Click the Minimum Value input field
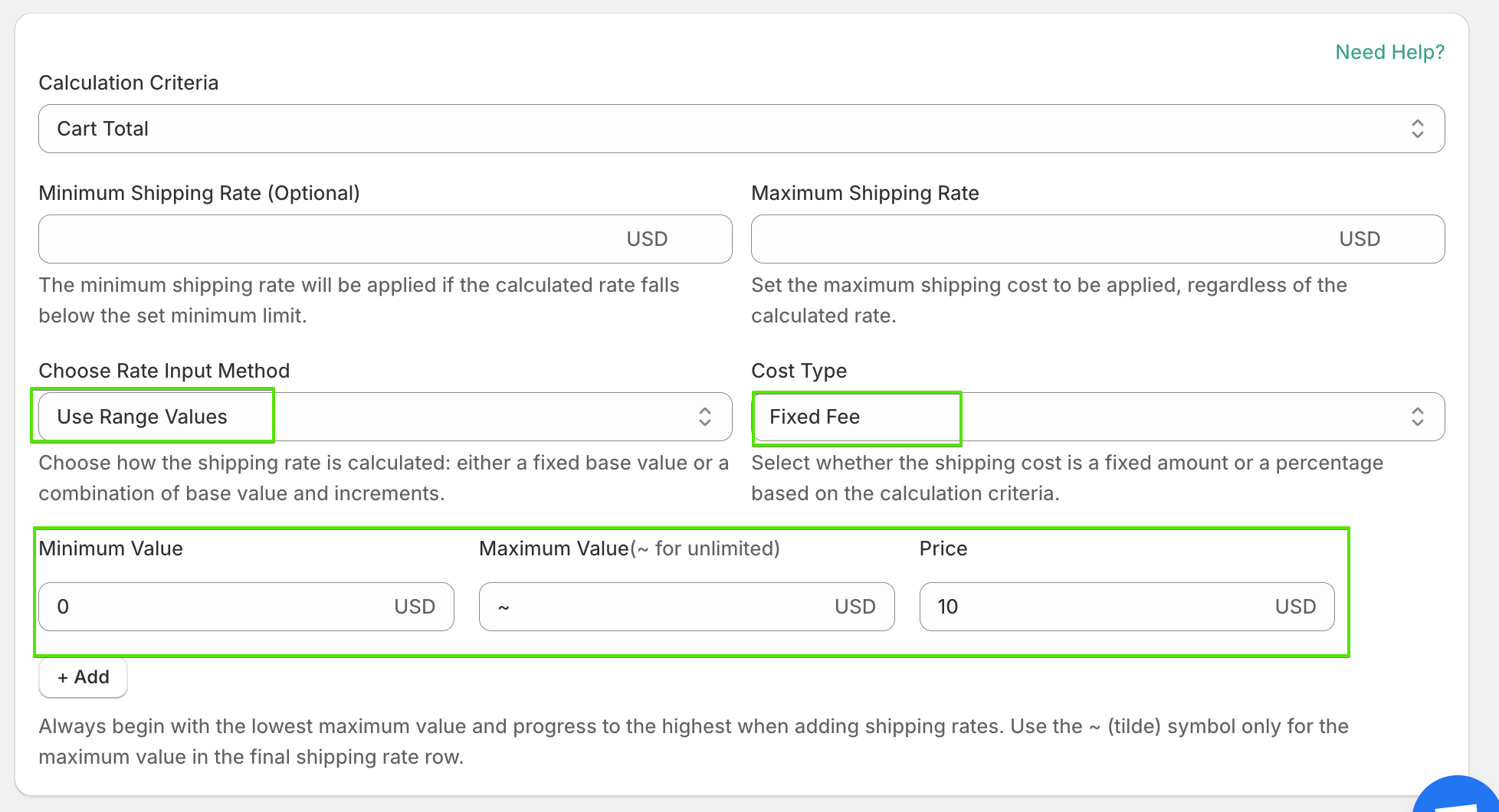The image size is (1499, 812). pos(215,607)
